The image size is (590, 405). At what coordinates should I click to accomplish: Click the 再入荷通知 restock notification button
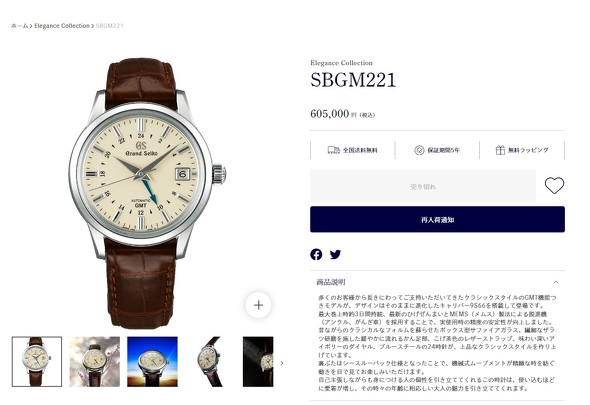coord(437,219)
